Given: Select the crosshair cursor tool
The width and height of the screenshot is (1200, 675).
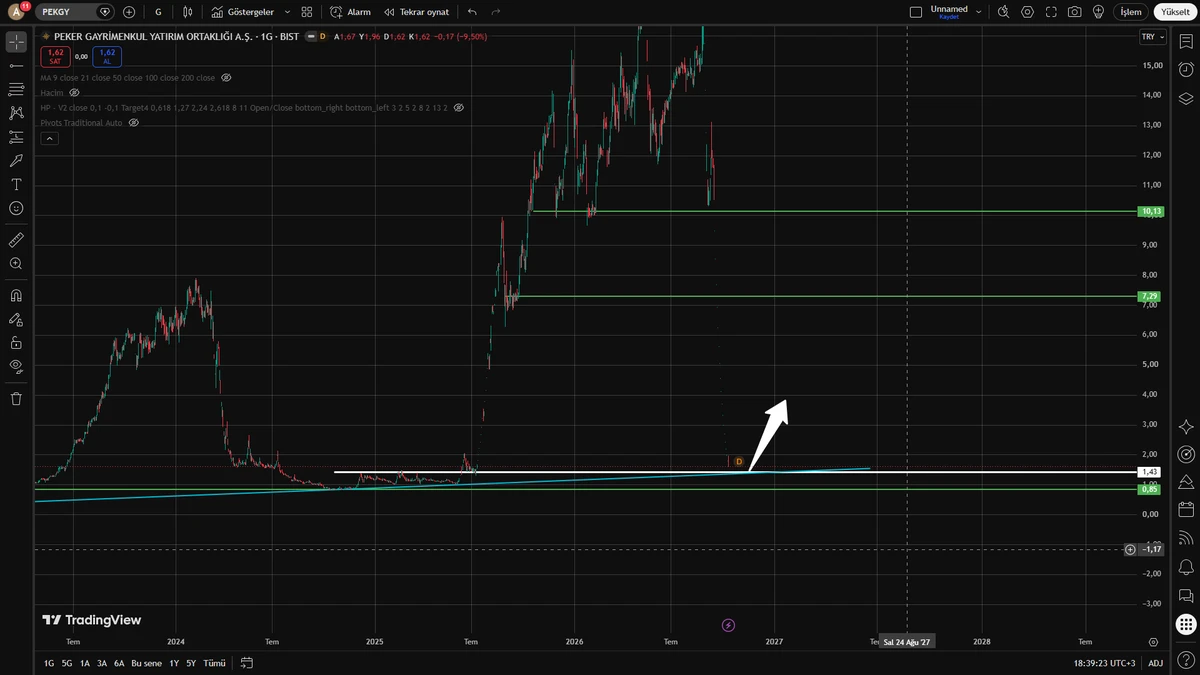Looking at the screenshot, I should (16, 42).
